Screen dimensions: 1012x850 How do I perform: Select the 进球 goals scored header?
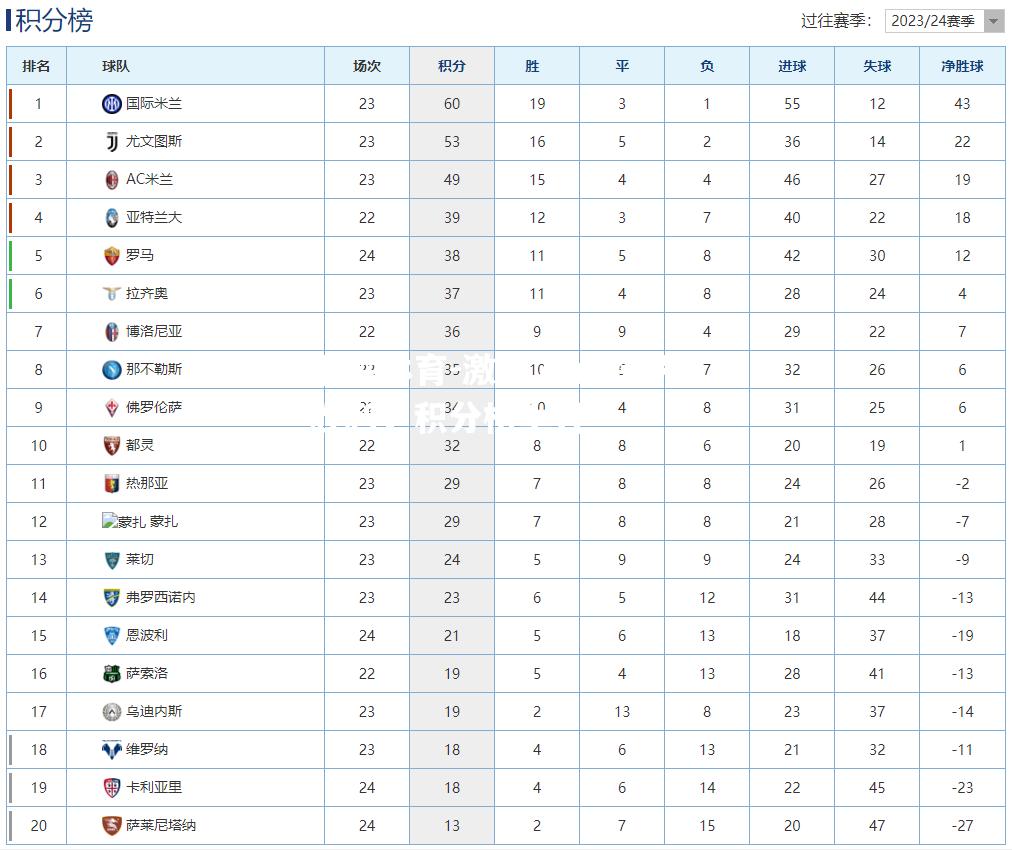coord(792,66)
